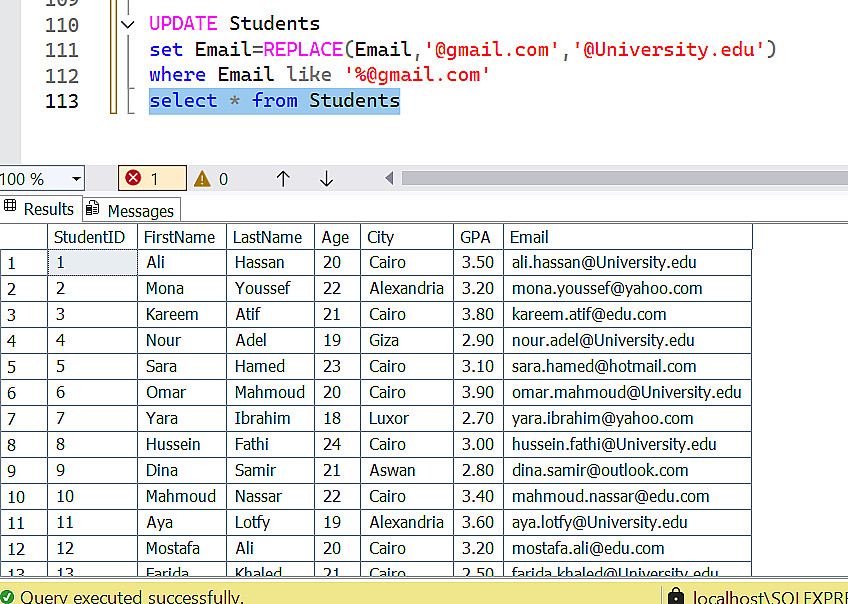Select the City cell 'Aswan'

tap(407, 470)
